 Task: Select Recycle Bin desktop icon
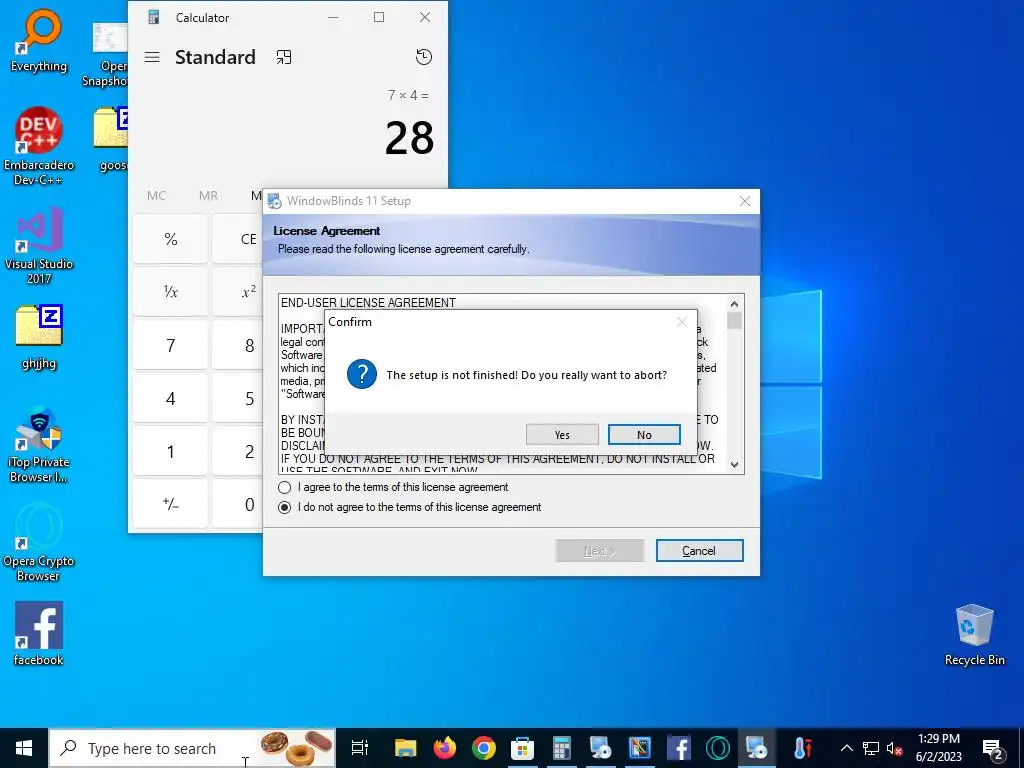[x=974, y=635]
